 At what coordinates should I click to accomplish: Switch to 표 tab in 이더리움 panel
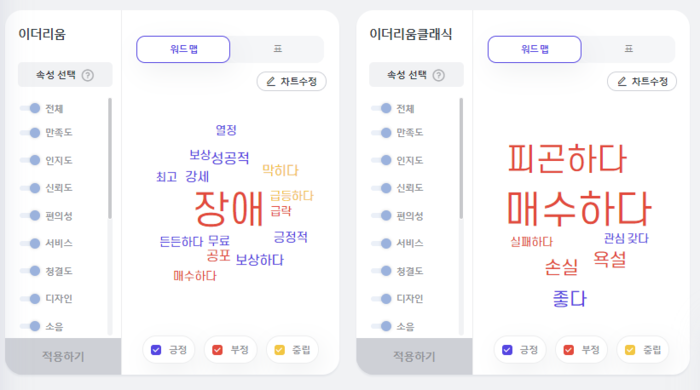(x=277, y=49)
